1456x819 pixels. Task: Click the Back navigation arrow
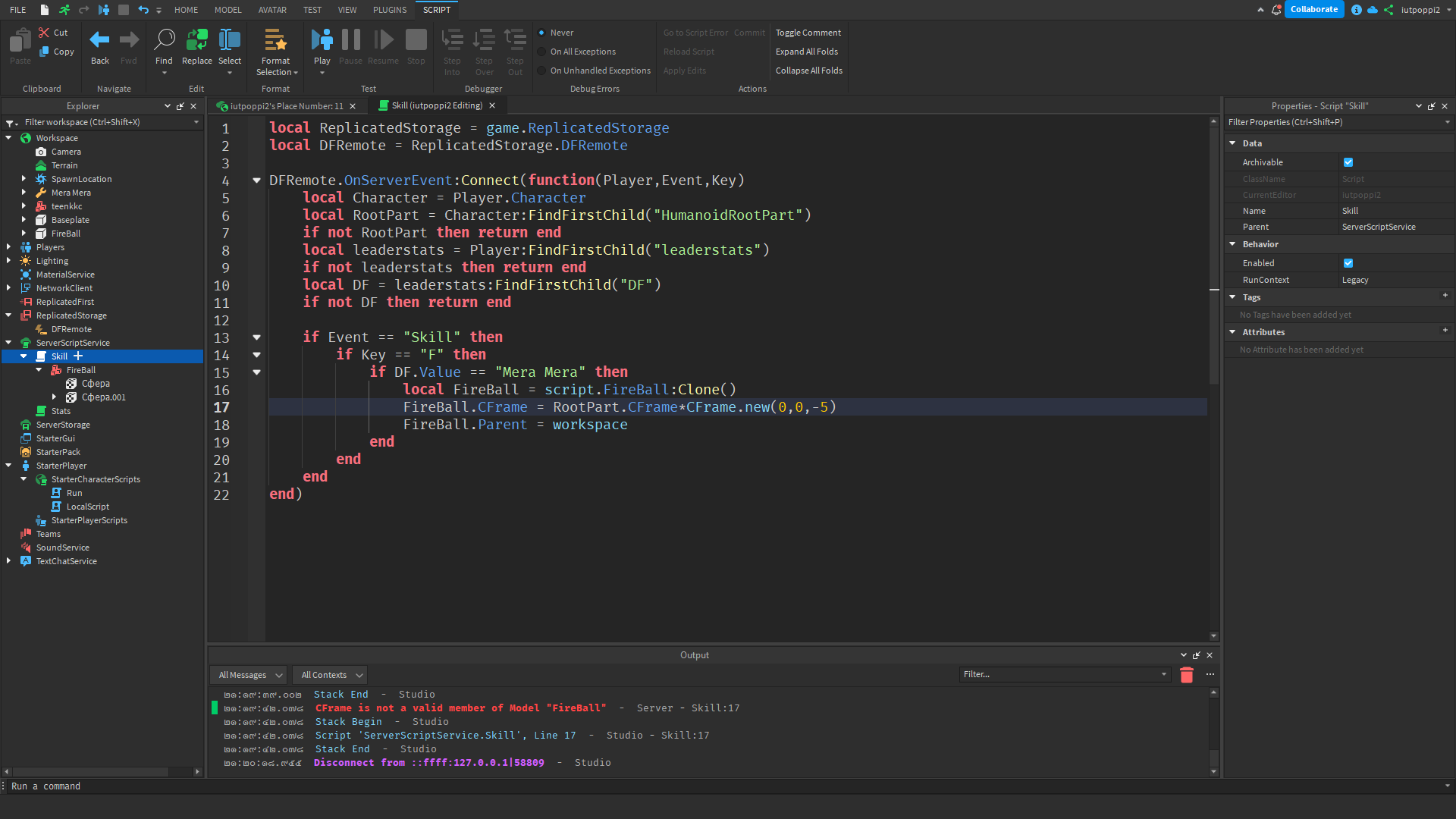99,40
